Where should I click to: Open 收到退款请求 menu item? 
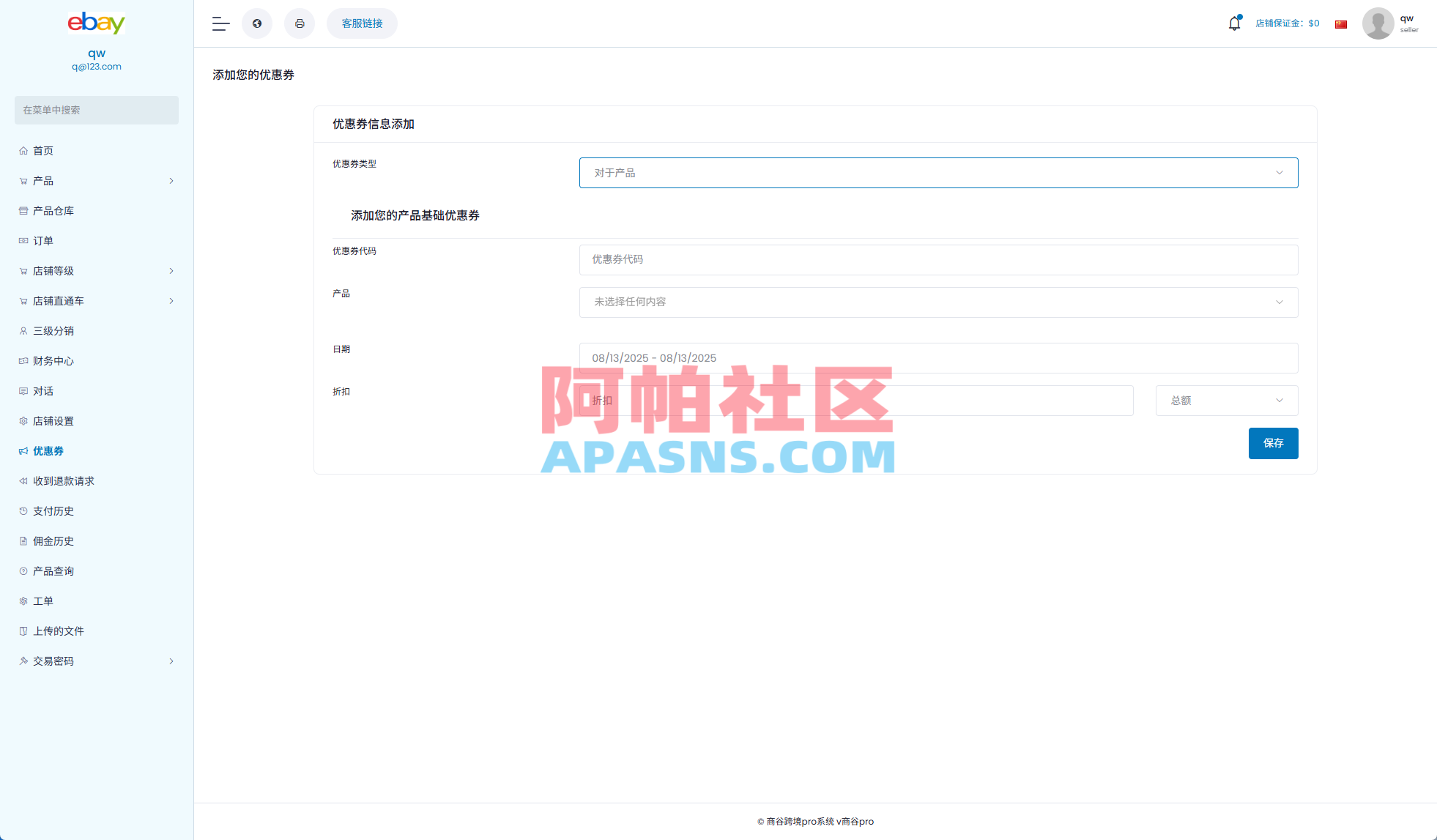click(62, 480)
